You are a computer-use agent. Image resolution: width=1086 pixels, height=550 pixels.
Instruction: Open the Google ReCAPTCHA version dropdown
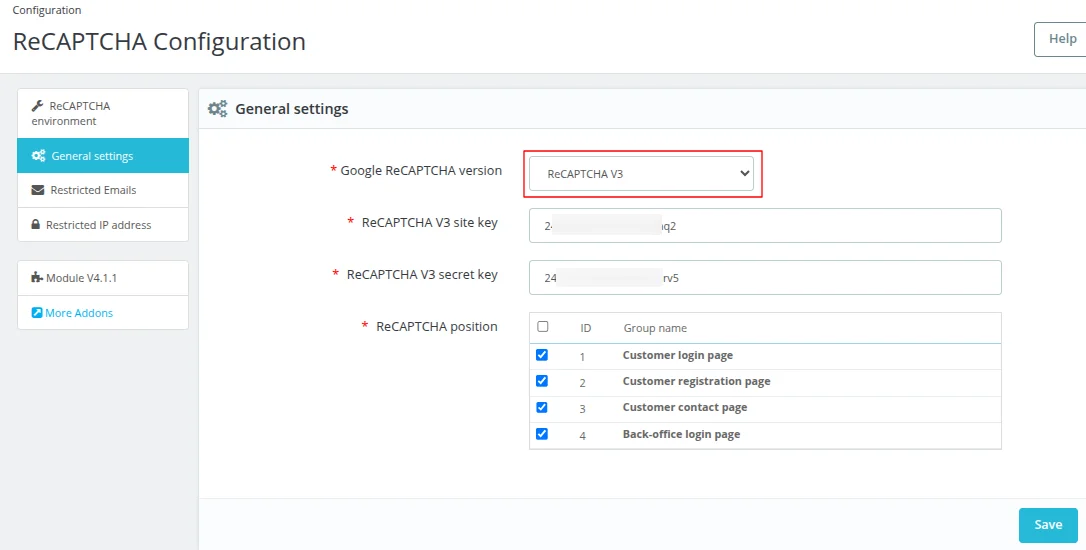[641, 173]
